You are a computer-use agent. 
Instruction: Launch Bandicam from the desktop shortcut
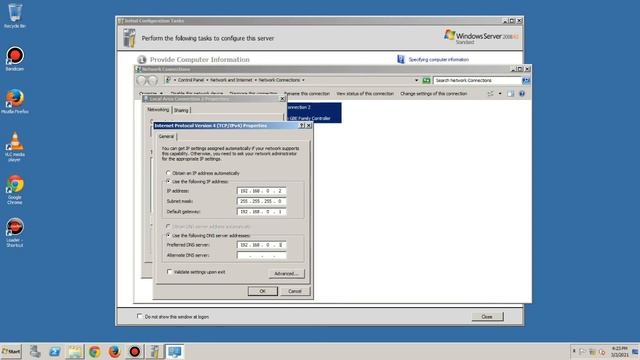click(15, 59)
